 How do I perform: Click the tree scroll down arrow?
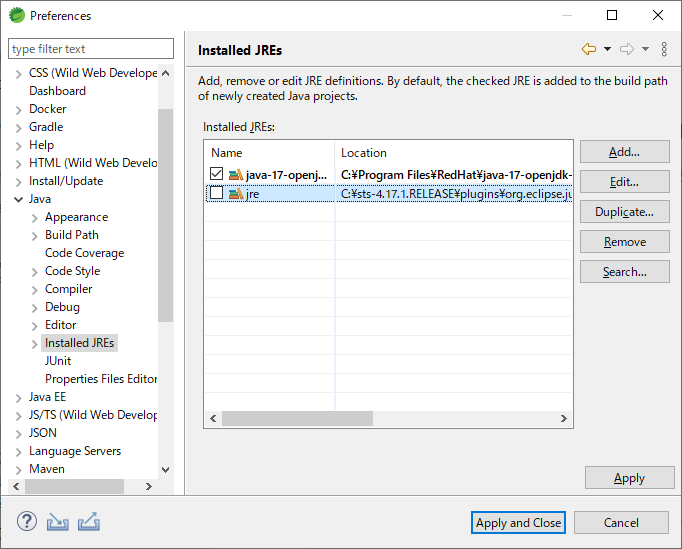coord(165,470)
